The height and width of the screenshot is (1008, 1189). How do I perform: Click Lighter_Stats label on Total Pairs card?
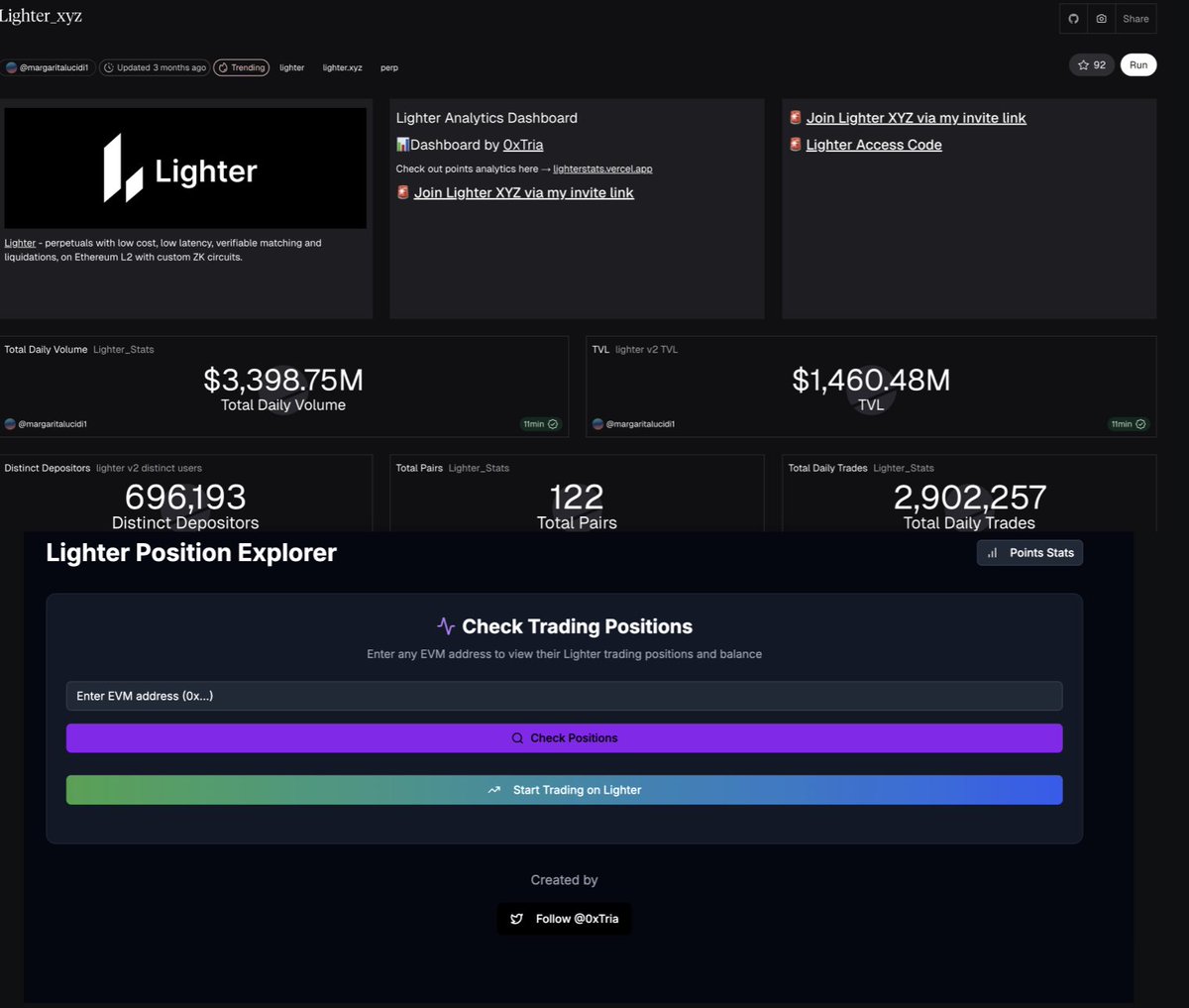pyautogui.click(x=479, y=468)
